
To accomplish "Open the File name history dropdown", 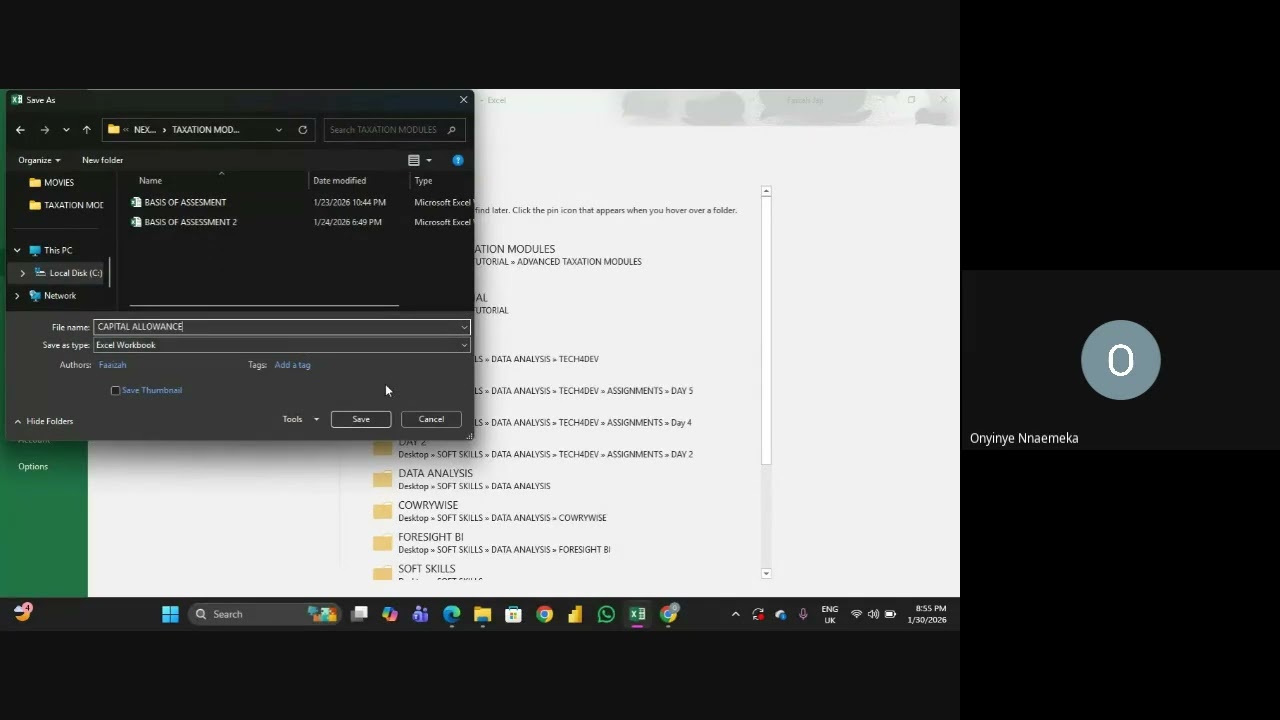I will coord(464,327).
